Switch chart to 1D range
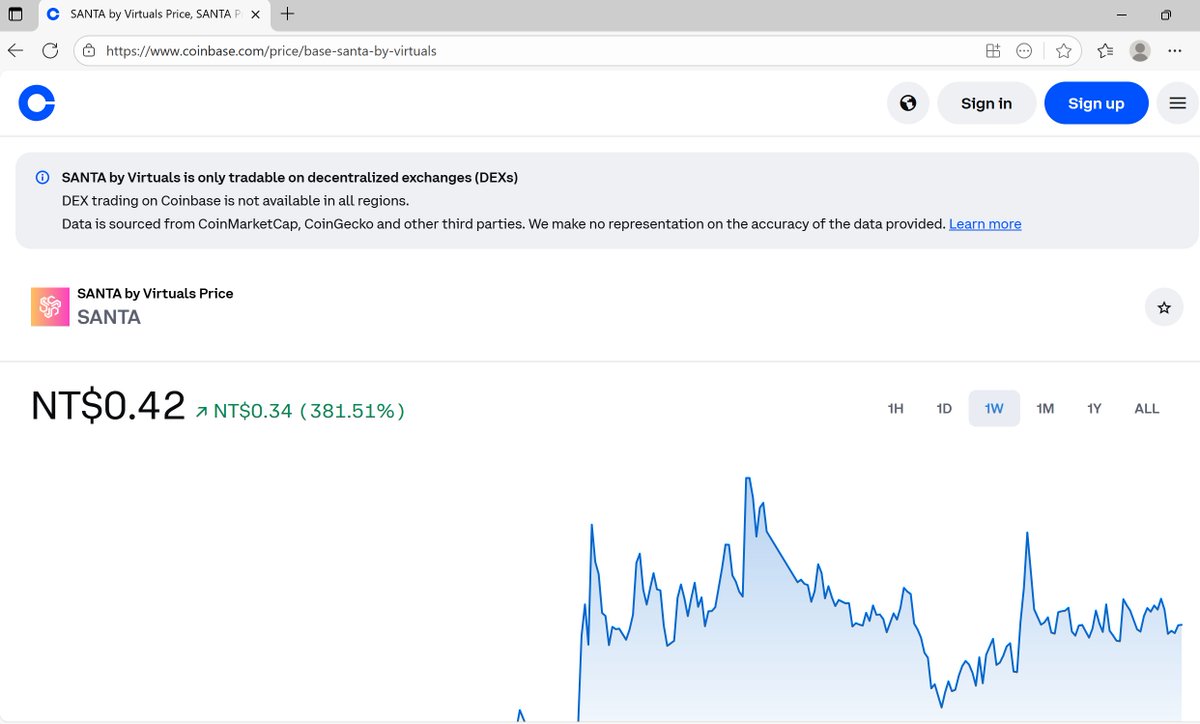Screen dimensions: 1200x724 click(x=944, y=408)
